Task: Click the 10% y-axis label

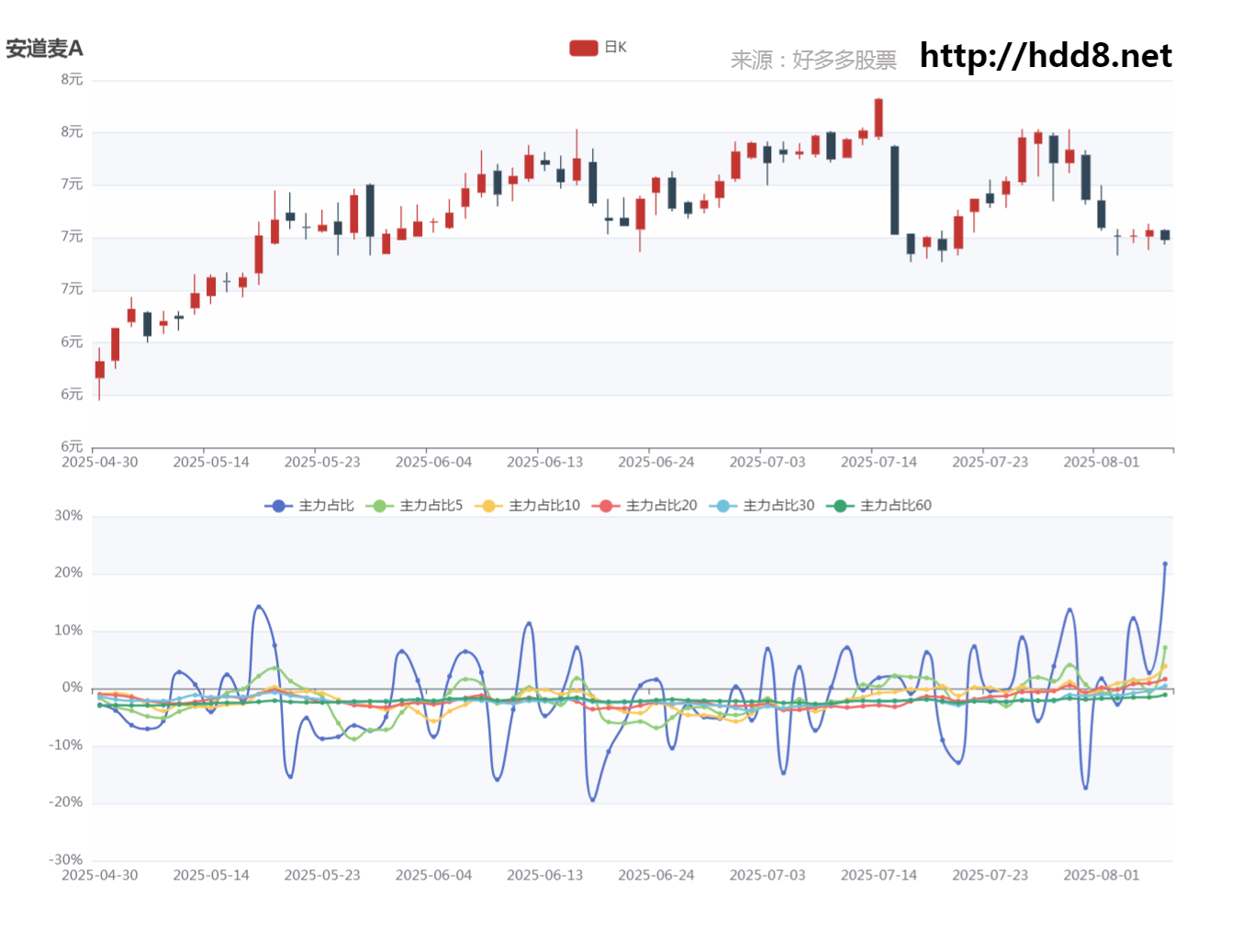Action: (x=69, y=631)
